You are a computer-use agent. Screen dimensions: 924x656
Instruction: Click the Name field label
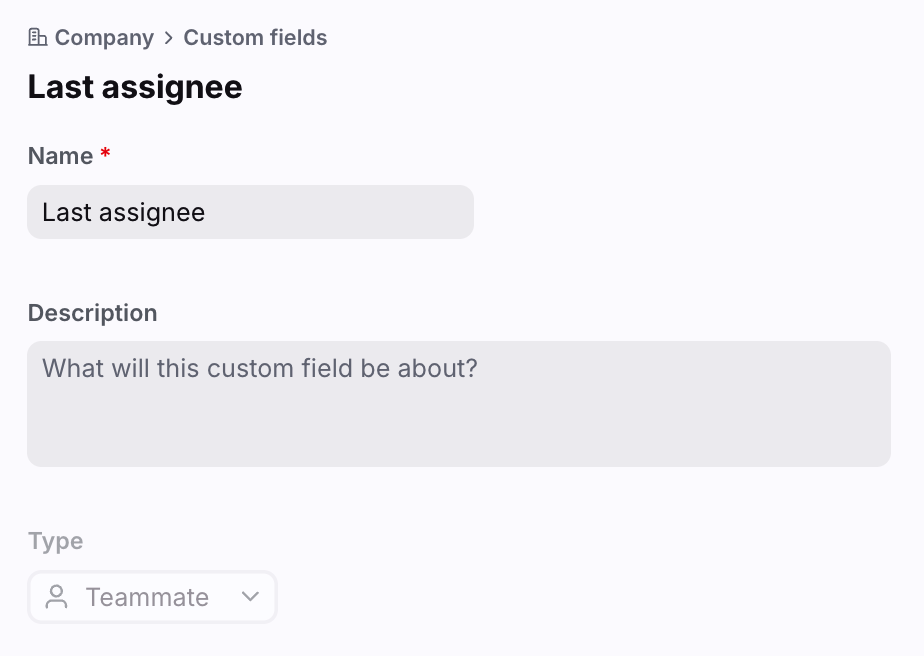click(x=60, y=156)
